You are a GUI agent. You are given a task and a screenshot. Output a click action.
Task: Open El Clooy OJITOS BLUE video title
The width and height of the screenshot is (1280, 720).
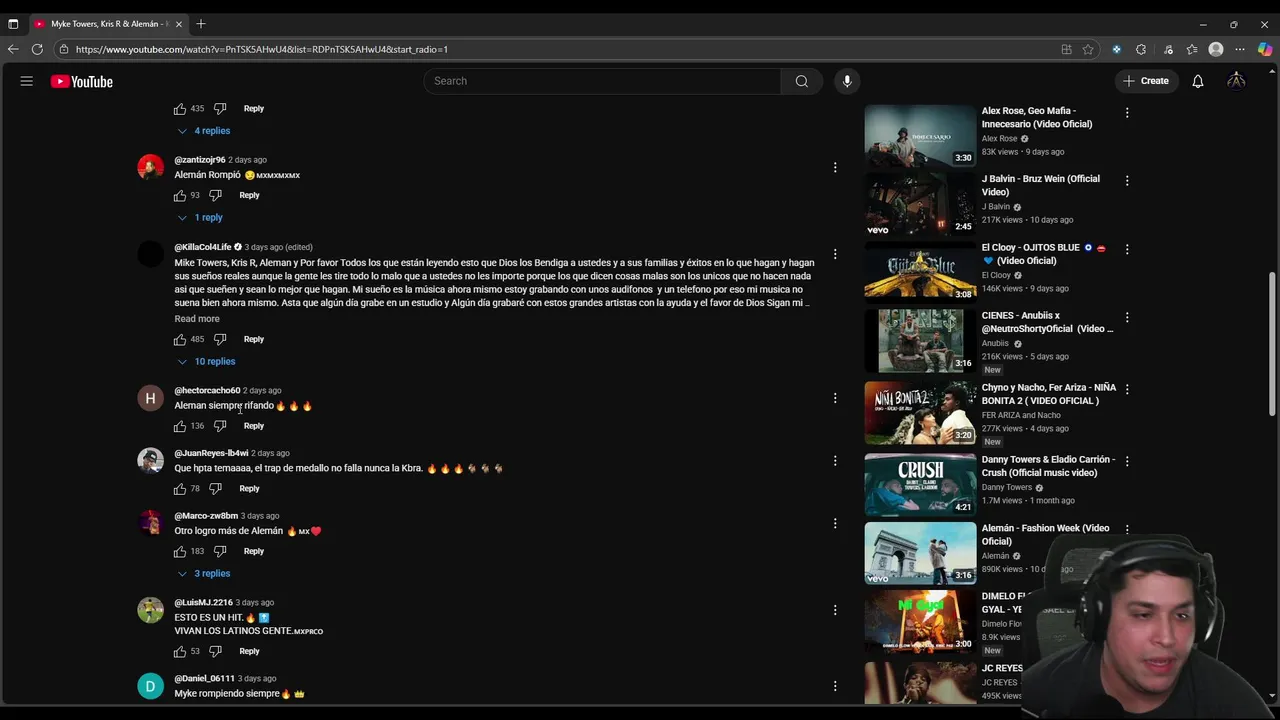(1044, 254)
